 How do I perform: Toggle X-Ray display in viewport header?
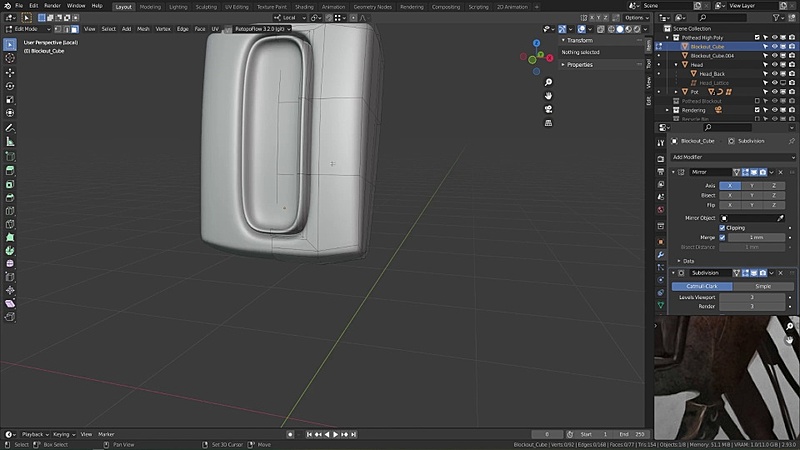601,29
